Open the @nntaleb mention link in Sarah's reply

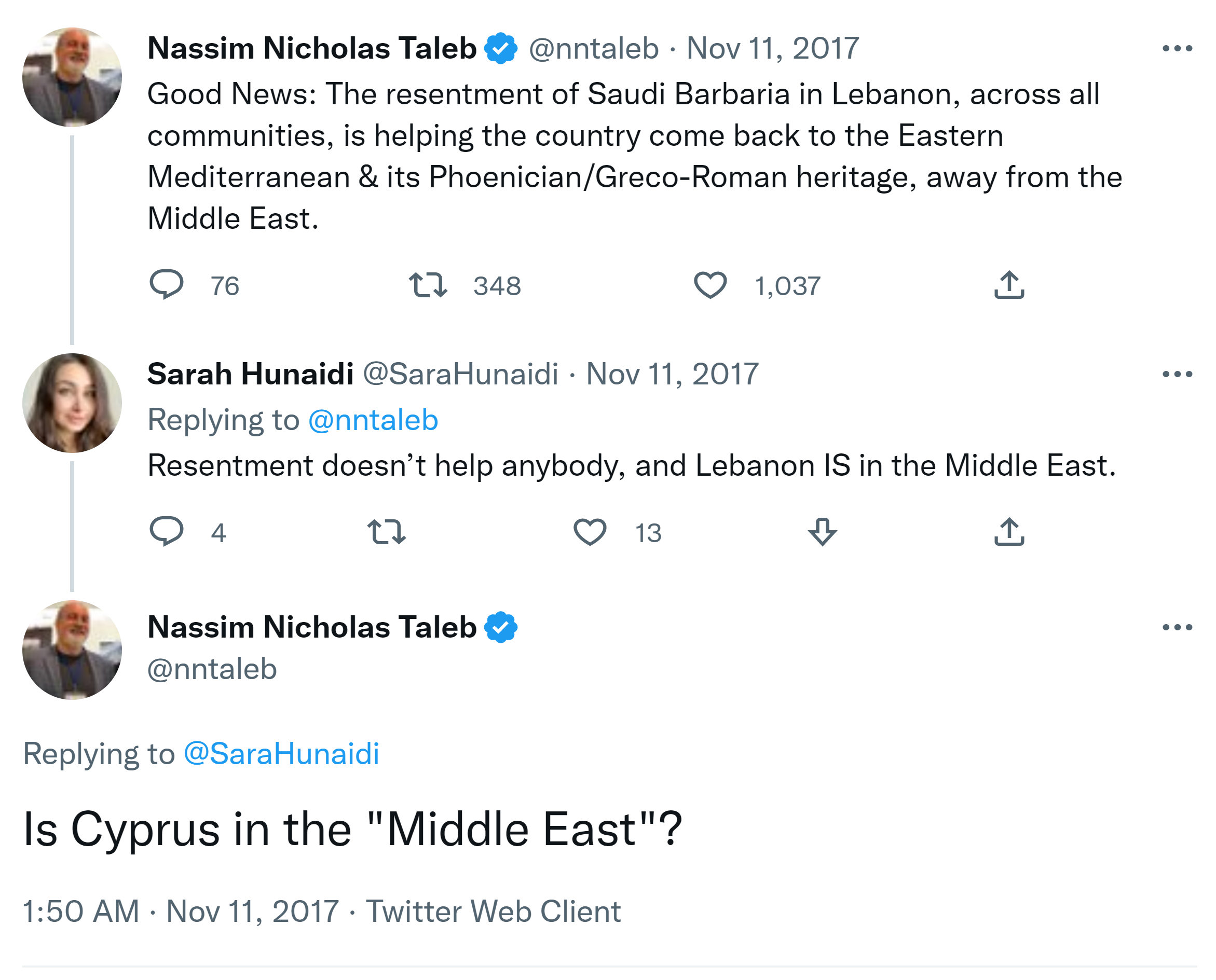pos(373,420)
